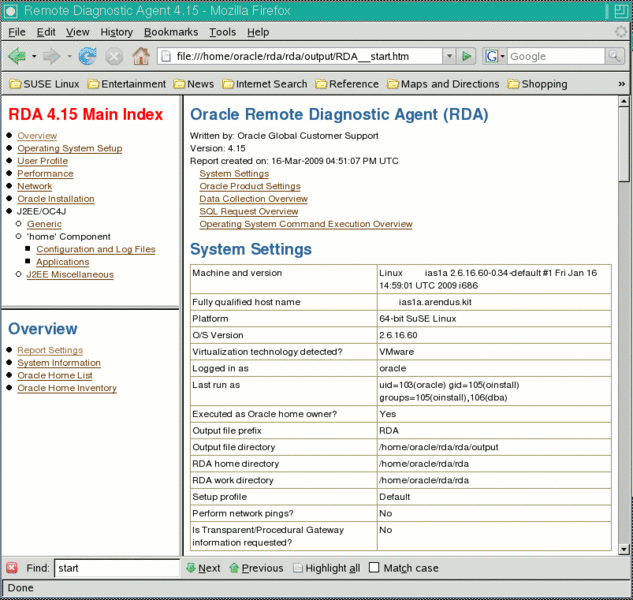Open the SUSE Linux bookmark folder
This screenshot has height=600, width=633.
[44, 84]
